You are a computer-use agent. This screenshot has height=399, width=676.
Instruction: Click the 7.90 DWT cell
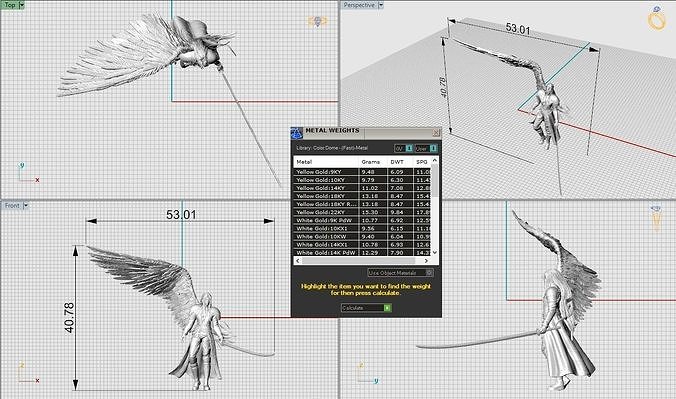pos(400,252)
